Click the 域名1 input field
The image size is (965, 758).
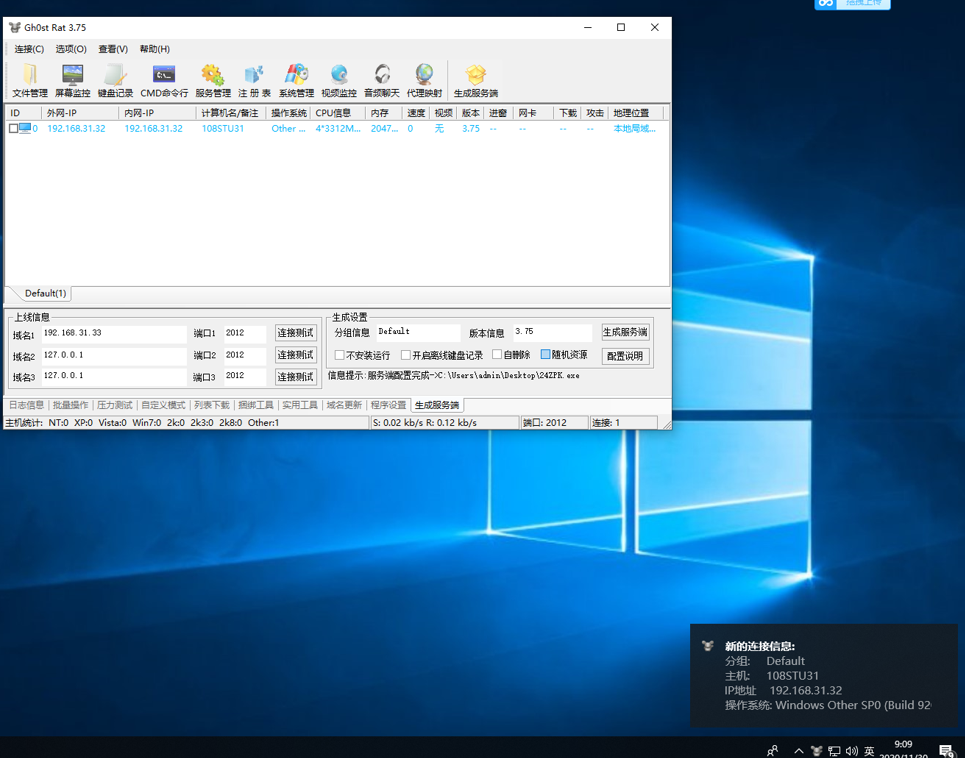pos(113,333)
